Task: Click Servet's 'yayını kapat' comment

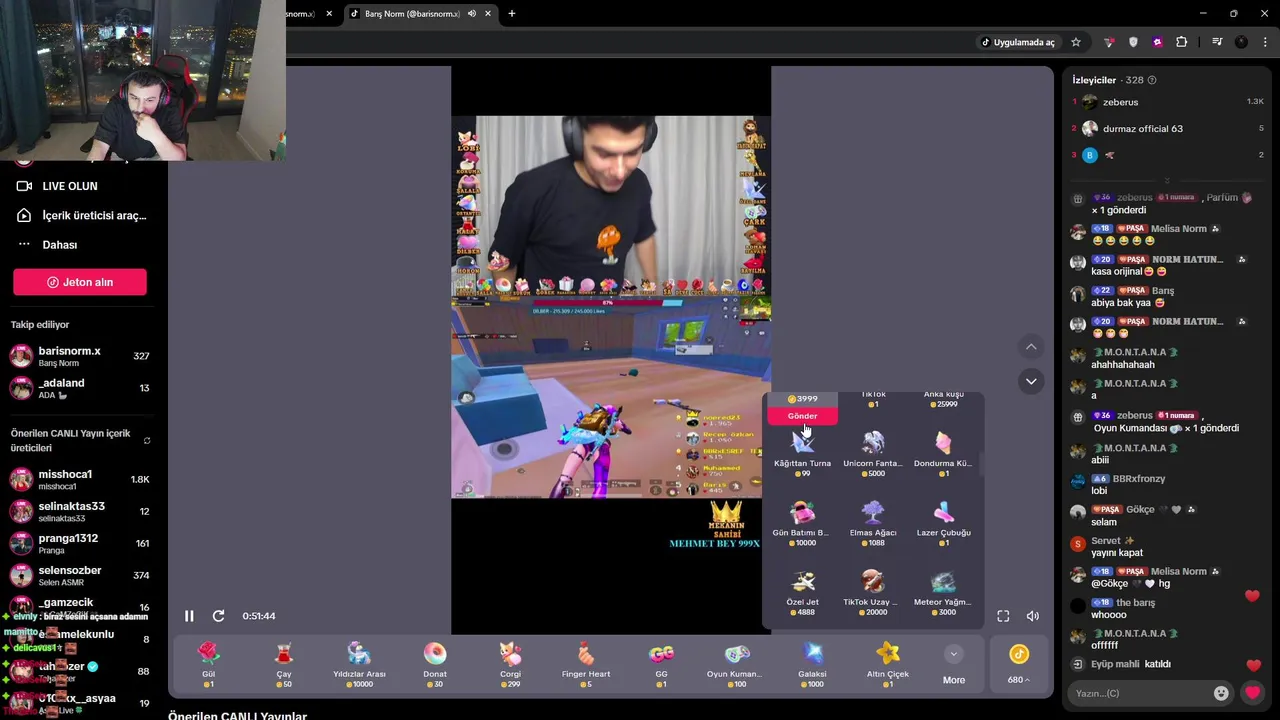Action: click(1116, 553)
